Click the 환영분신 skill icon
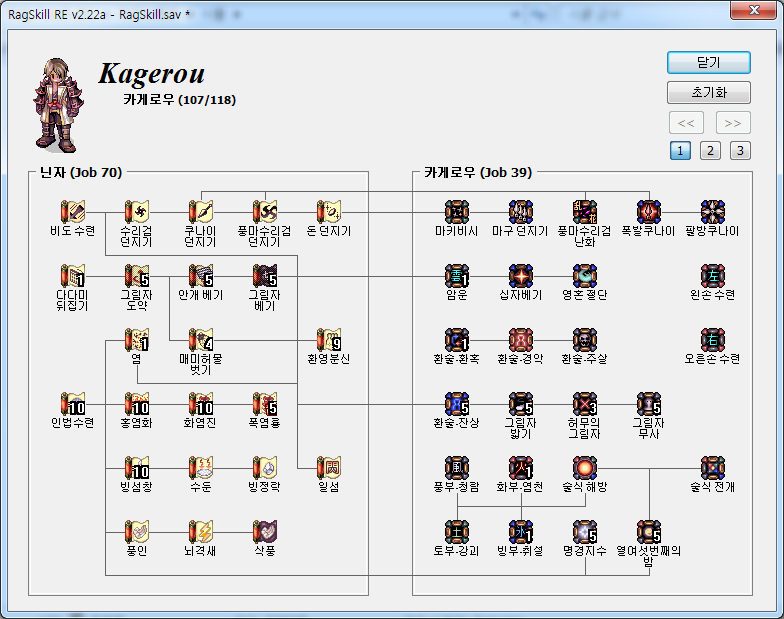Image resolution: width=784 pixels, height=619 pixels. (x=329, y=339)
